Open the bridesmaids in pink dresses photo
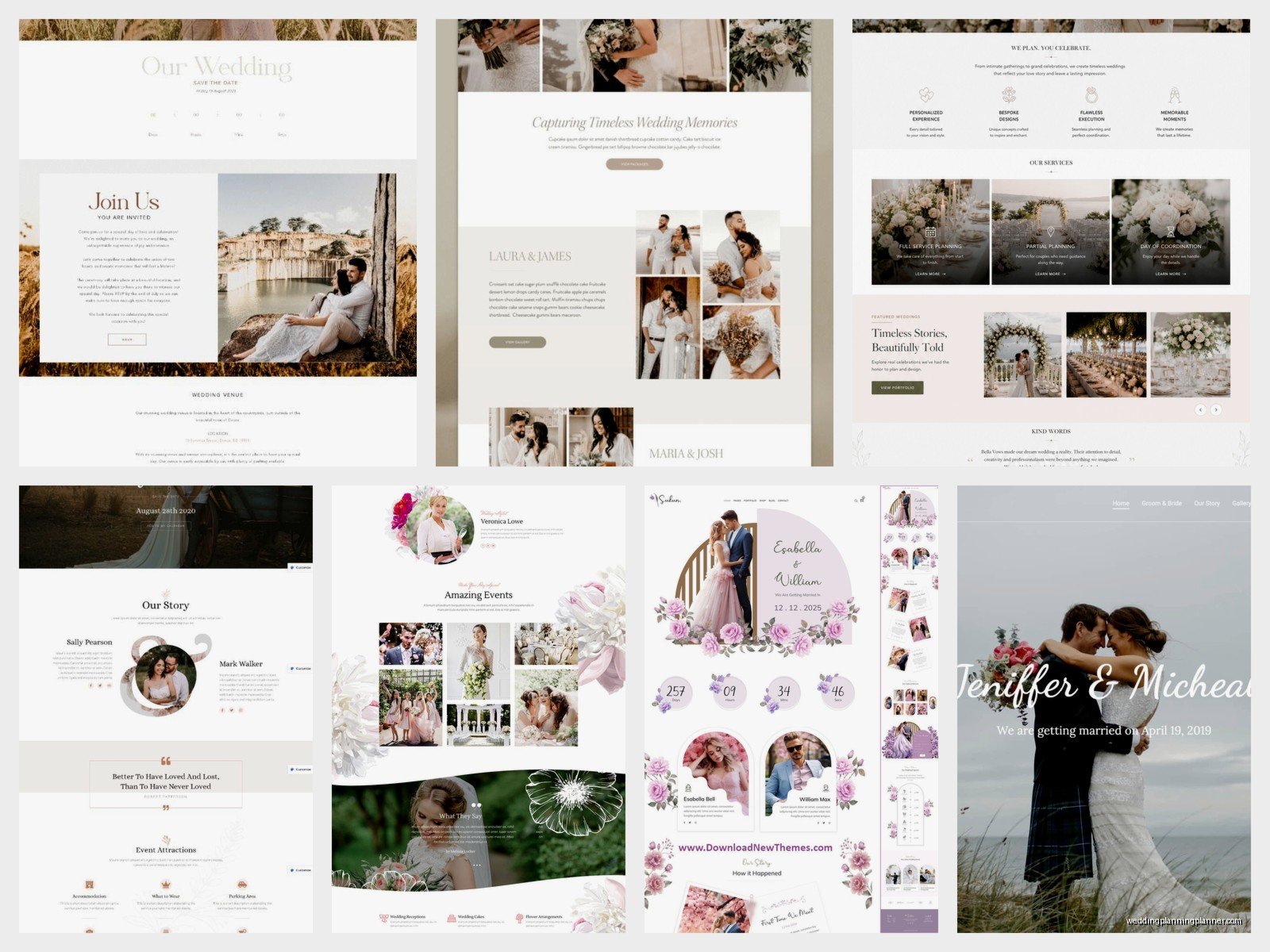The width and height of the screenshot is (1270, 952). pos(410,708)
